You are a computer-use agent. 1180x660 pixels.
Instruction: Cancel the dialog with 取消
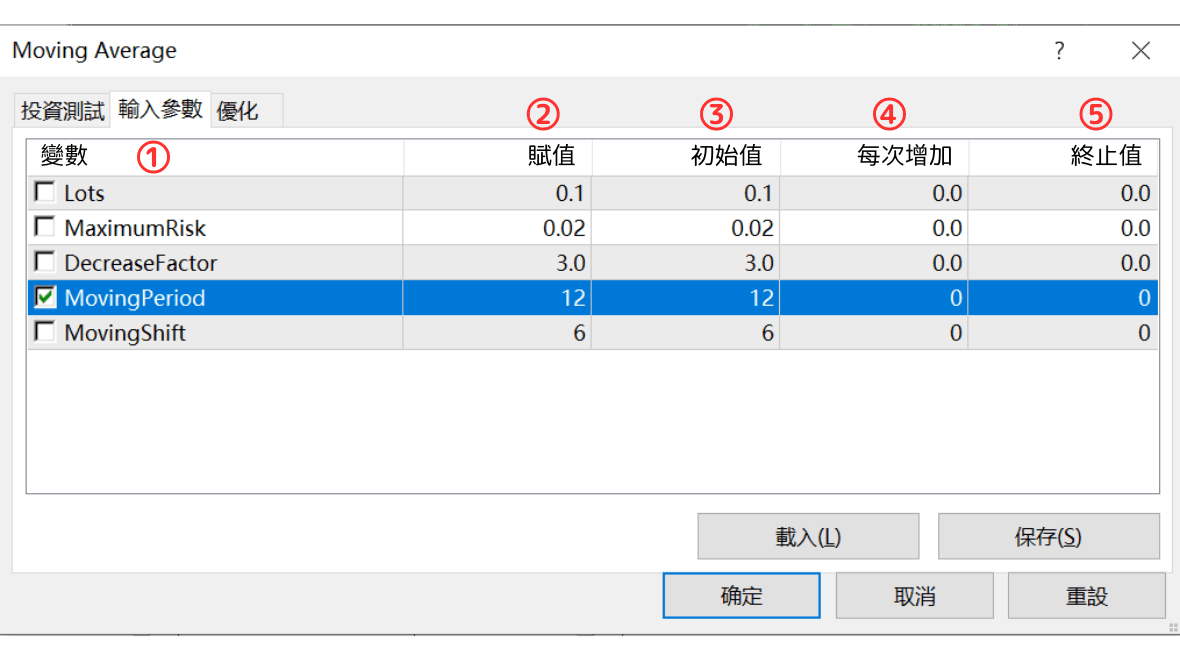914,595
